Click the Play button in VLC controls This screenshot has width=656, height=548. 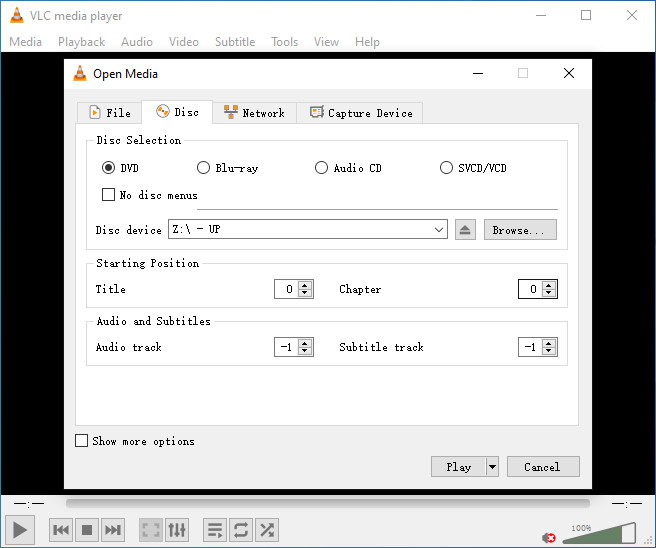click(x=20, y=530)
